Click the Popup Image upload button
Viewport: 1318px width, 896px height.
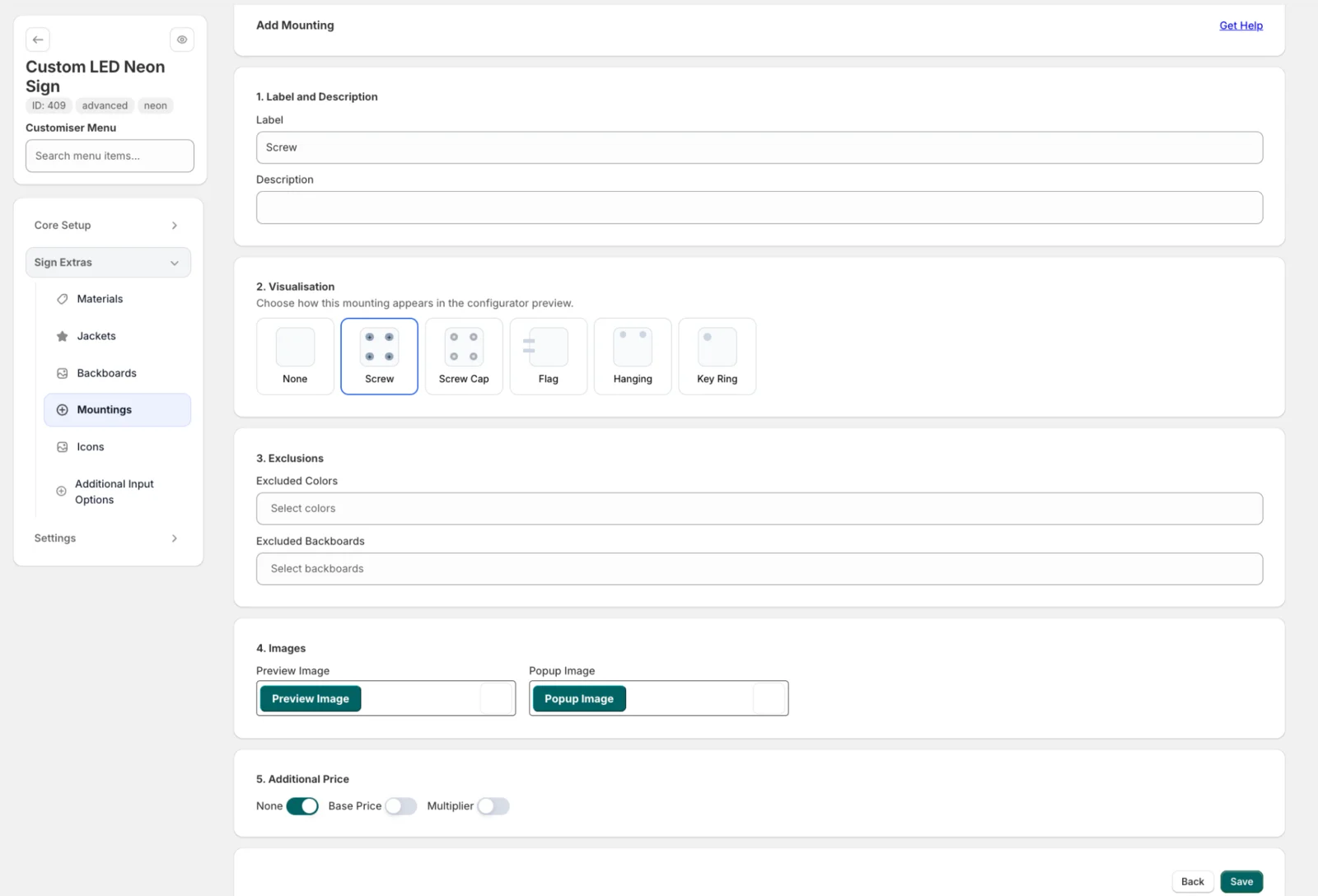click(x=579, y=698)
